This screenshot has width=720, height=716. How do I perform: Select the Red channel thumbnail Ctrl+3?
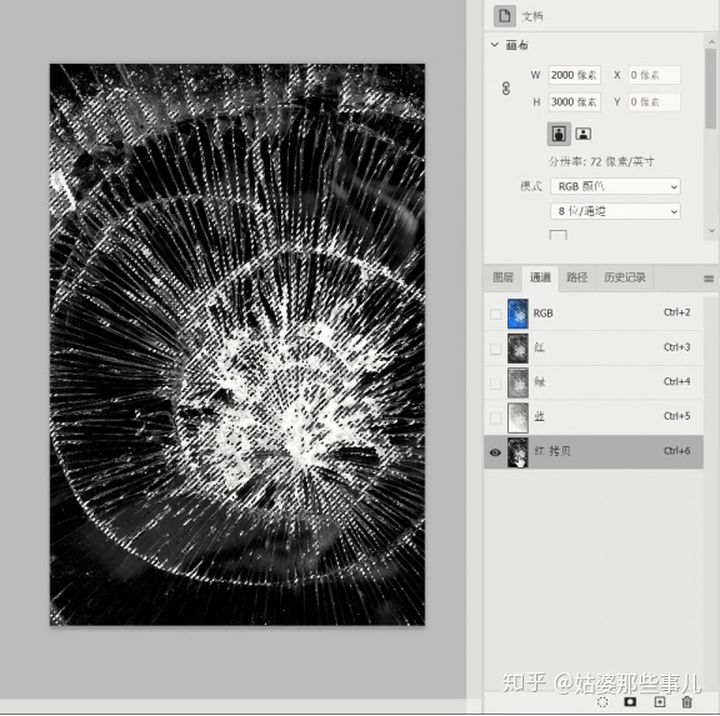[x=518, y=349]
